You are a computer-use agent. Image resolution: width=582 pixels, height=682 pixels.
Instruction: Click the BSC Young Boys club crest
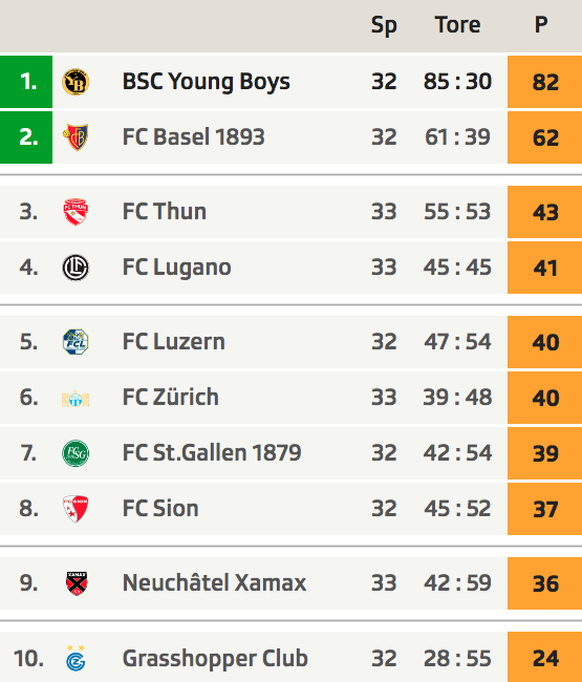point(76,82)
